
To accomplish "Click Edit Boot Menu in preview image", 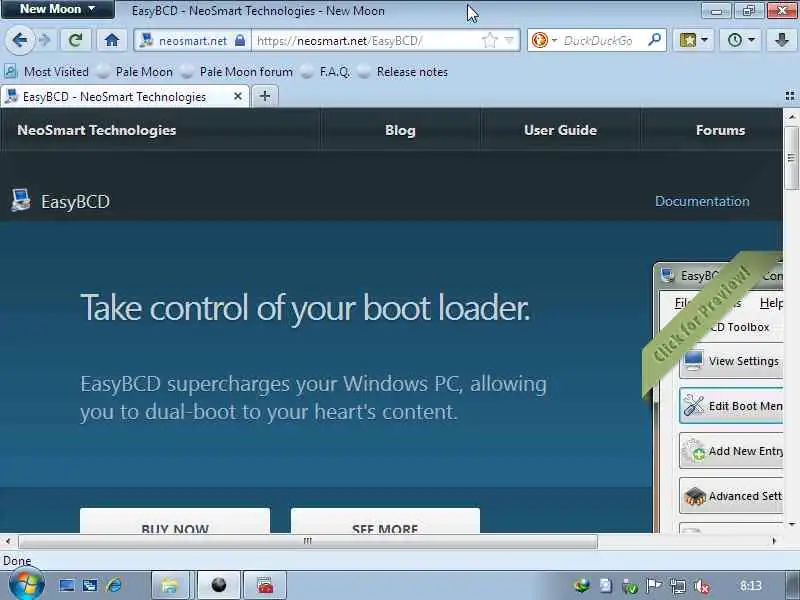I will point(732,406).
